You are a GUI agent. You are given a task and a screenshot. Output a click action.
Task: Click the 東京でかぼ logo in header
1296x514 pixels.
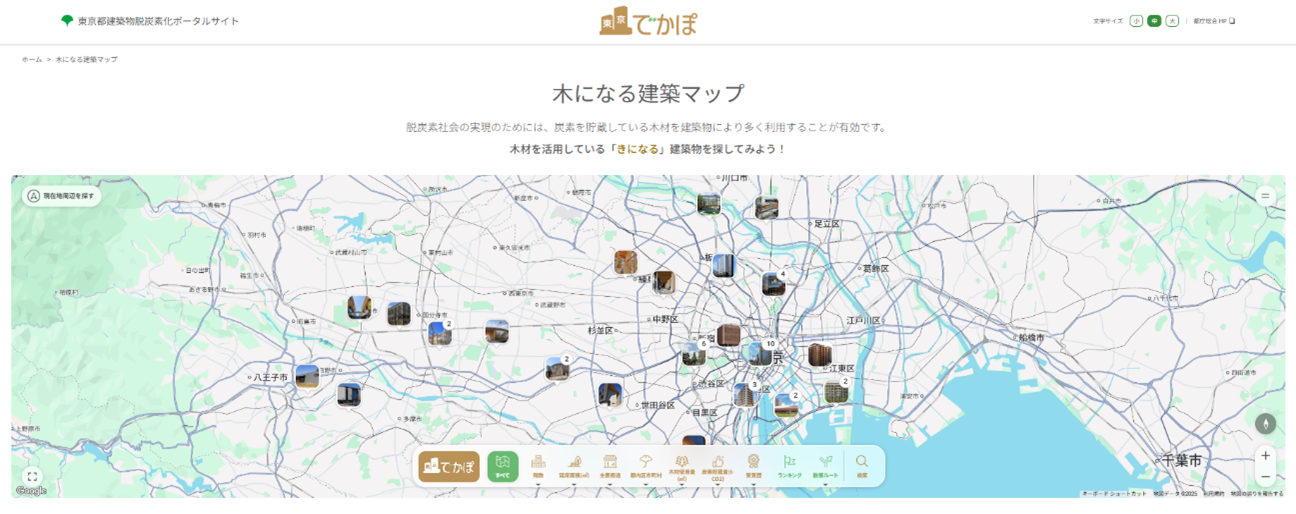648,22
